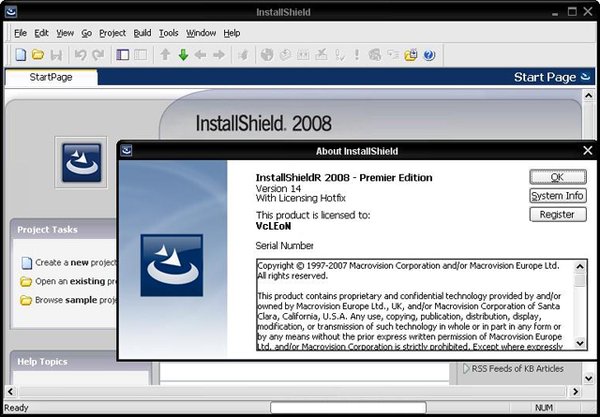This screenshot has height=417, width=600.
Task: Click the Open folder toolbar icon
Action: click(x=38, y=55)
